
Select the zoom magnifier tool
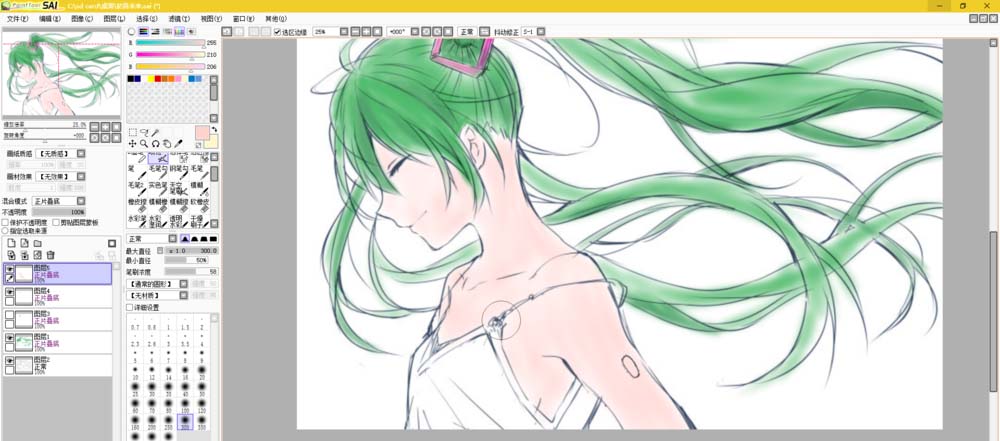pos(144,144)
